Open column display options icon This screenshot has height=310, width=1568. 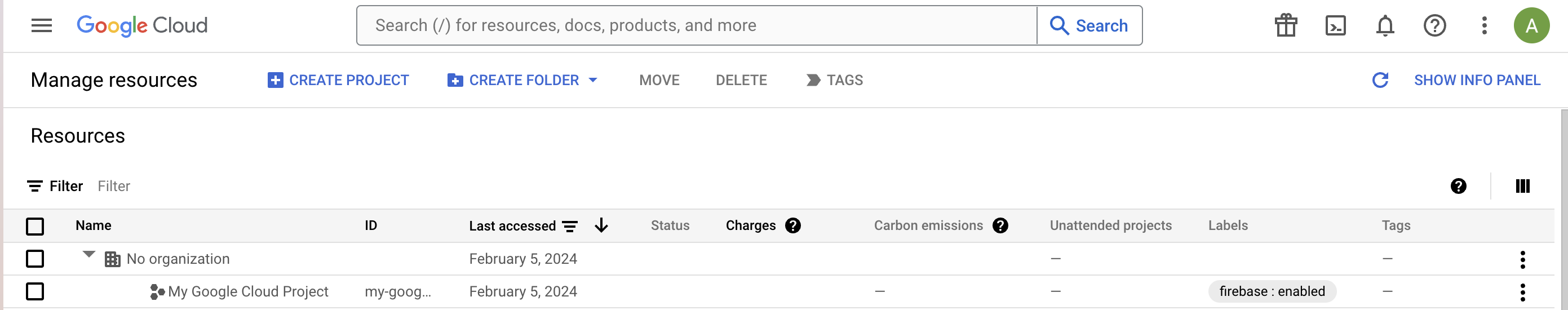1522,186
